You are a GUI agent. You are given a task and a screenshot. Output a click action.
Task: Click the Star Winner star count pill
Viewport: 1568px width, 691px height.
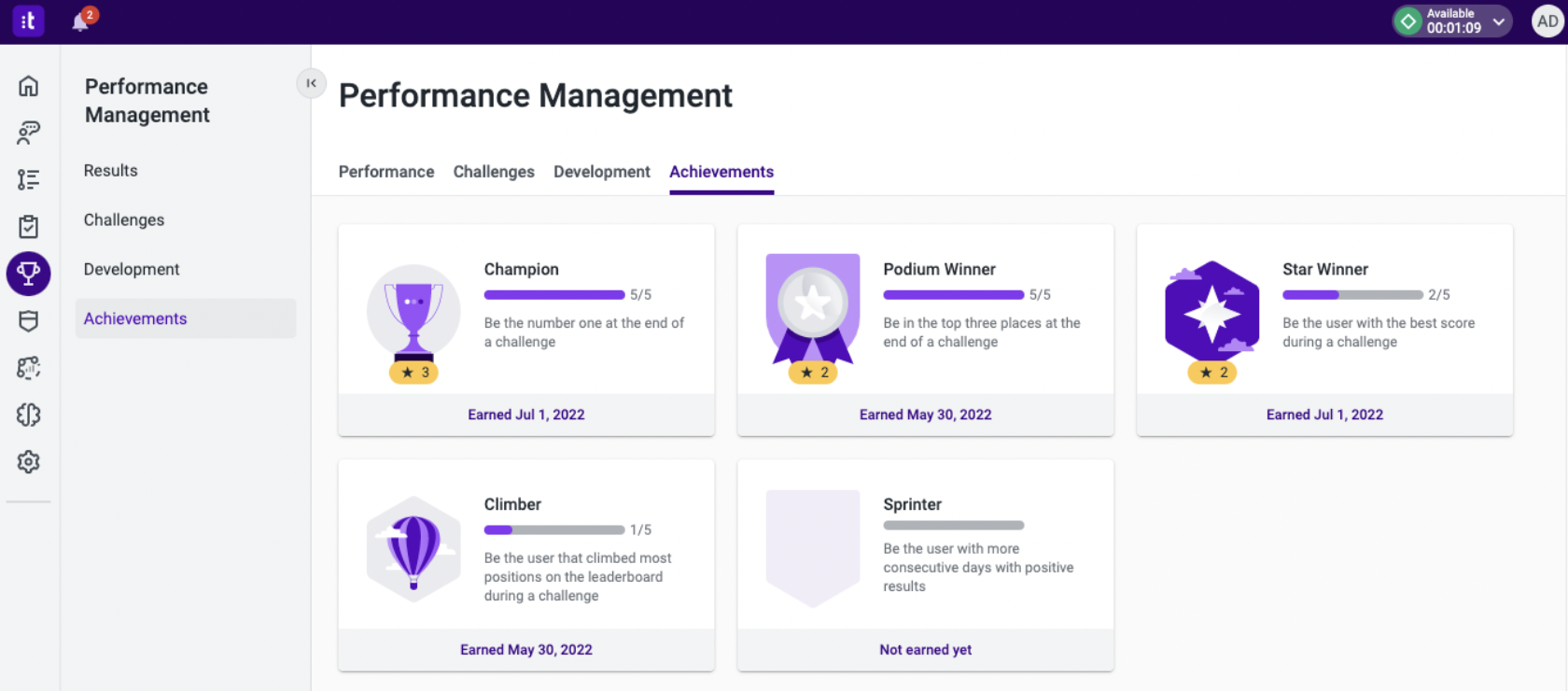click(x=1212, y=373)
